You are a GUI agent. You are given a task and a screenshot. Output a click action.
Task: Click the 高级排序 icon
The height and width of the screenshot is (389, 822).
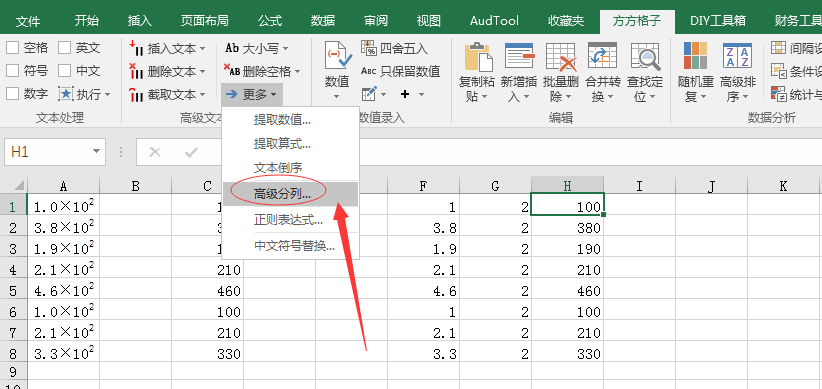point(737,56)
